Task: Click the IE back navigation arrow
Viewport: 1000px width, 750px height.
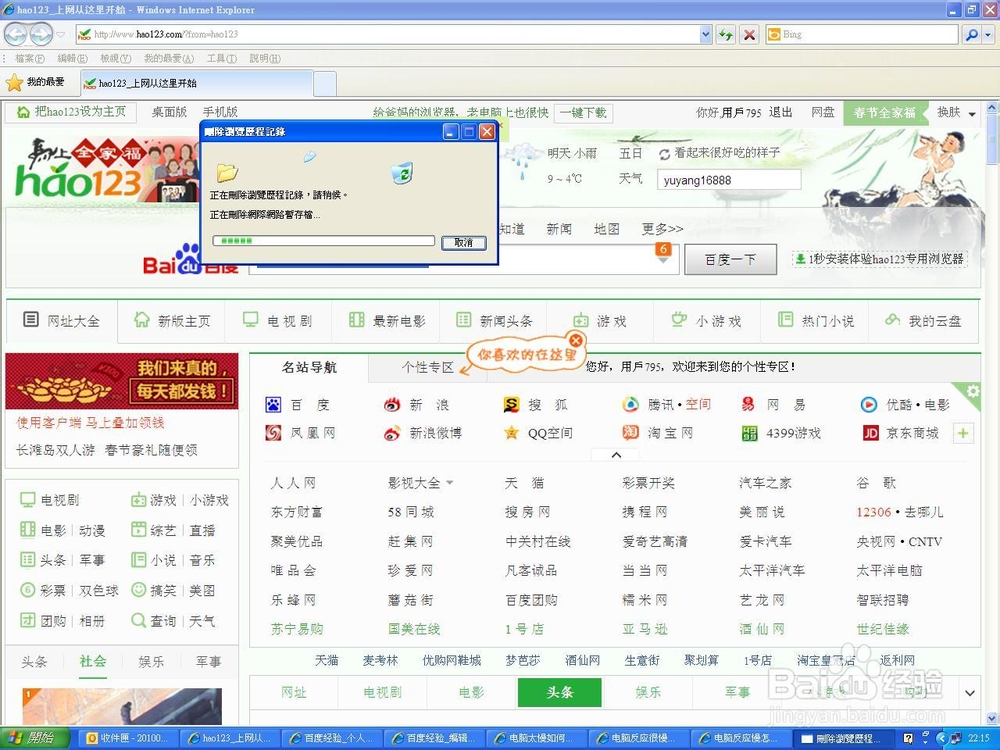Action: 16,34
